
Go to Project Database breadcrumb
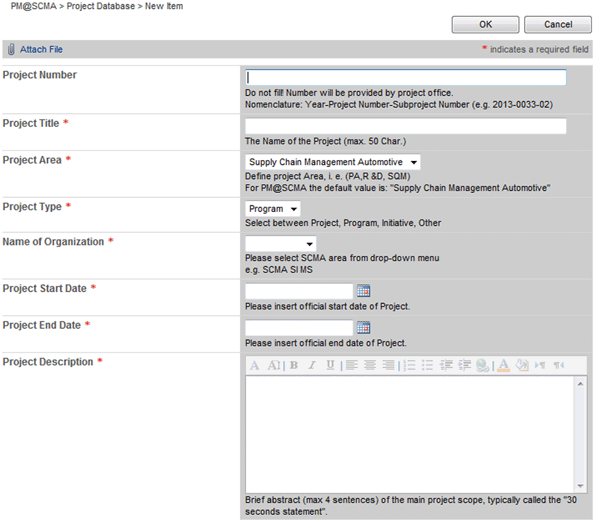point(101,6)
